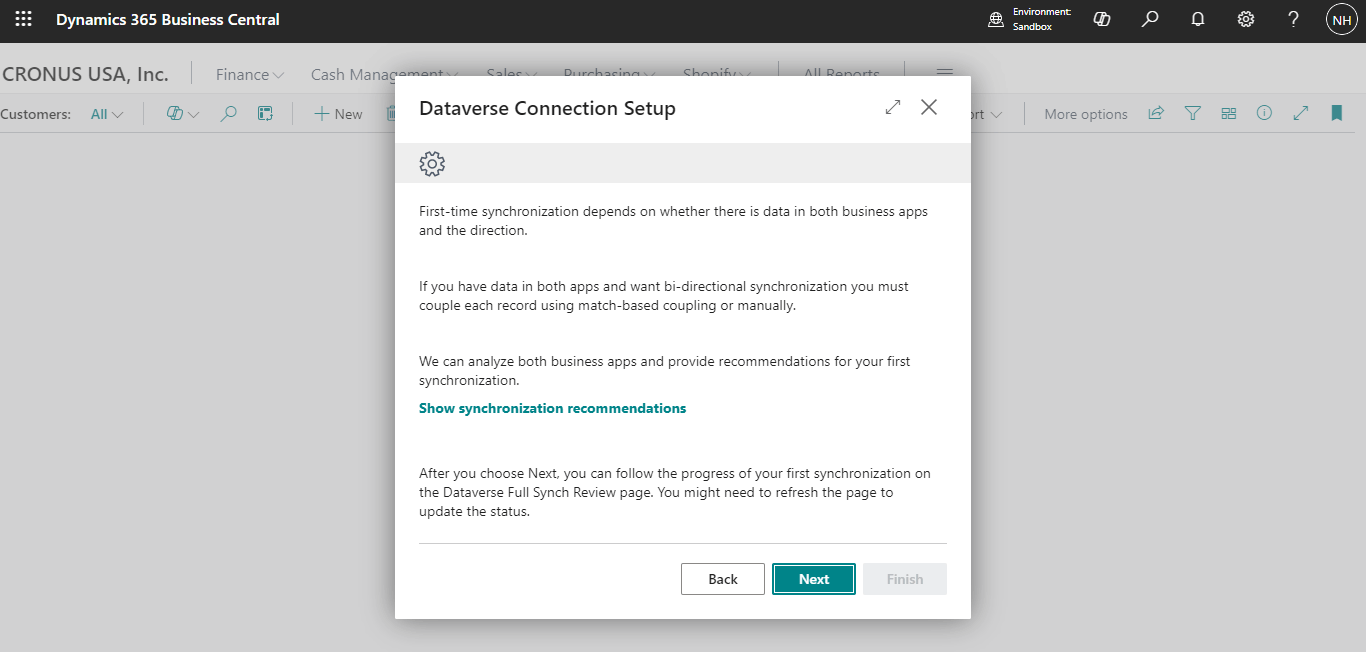
Task: Expand the Customers 'All' view dropdown
Action: [107, 114]
